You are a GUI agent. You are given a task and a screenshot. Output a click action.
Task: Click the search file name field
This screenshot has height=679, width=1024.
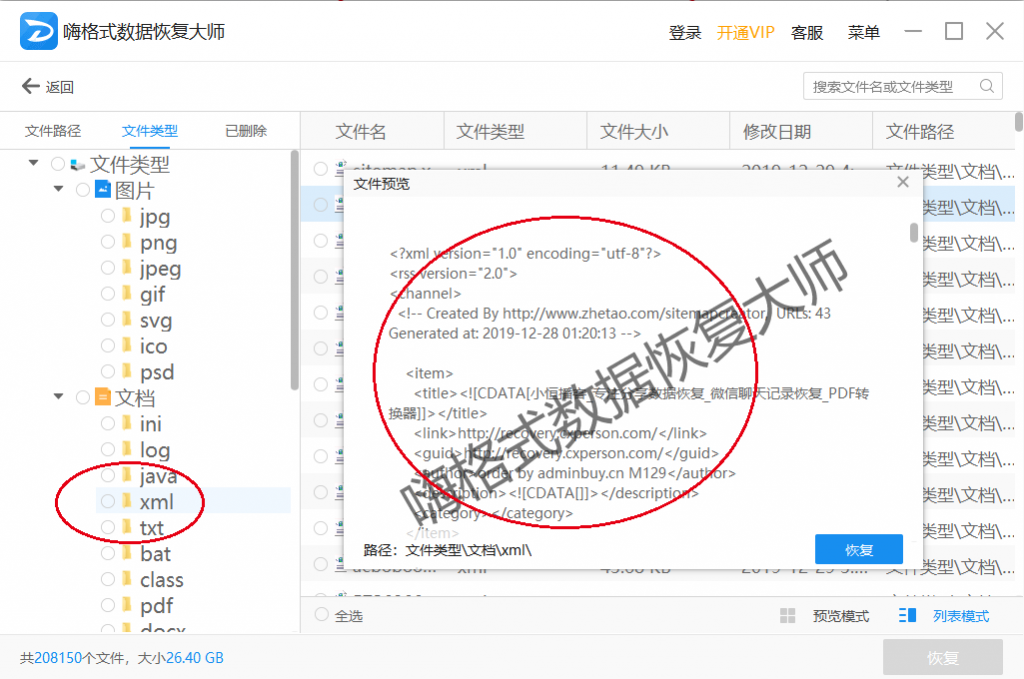[903, 86]
